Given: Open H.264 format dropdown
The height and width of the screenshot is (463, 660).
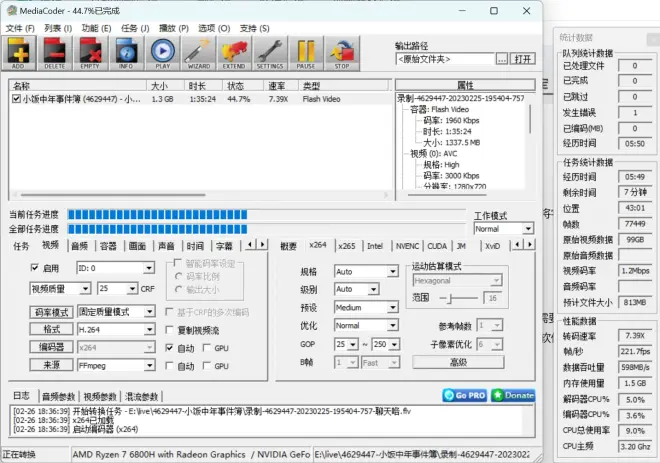Looking at the screenshot, I should (149, 329).
